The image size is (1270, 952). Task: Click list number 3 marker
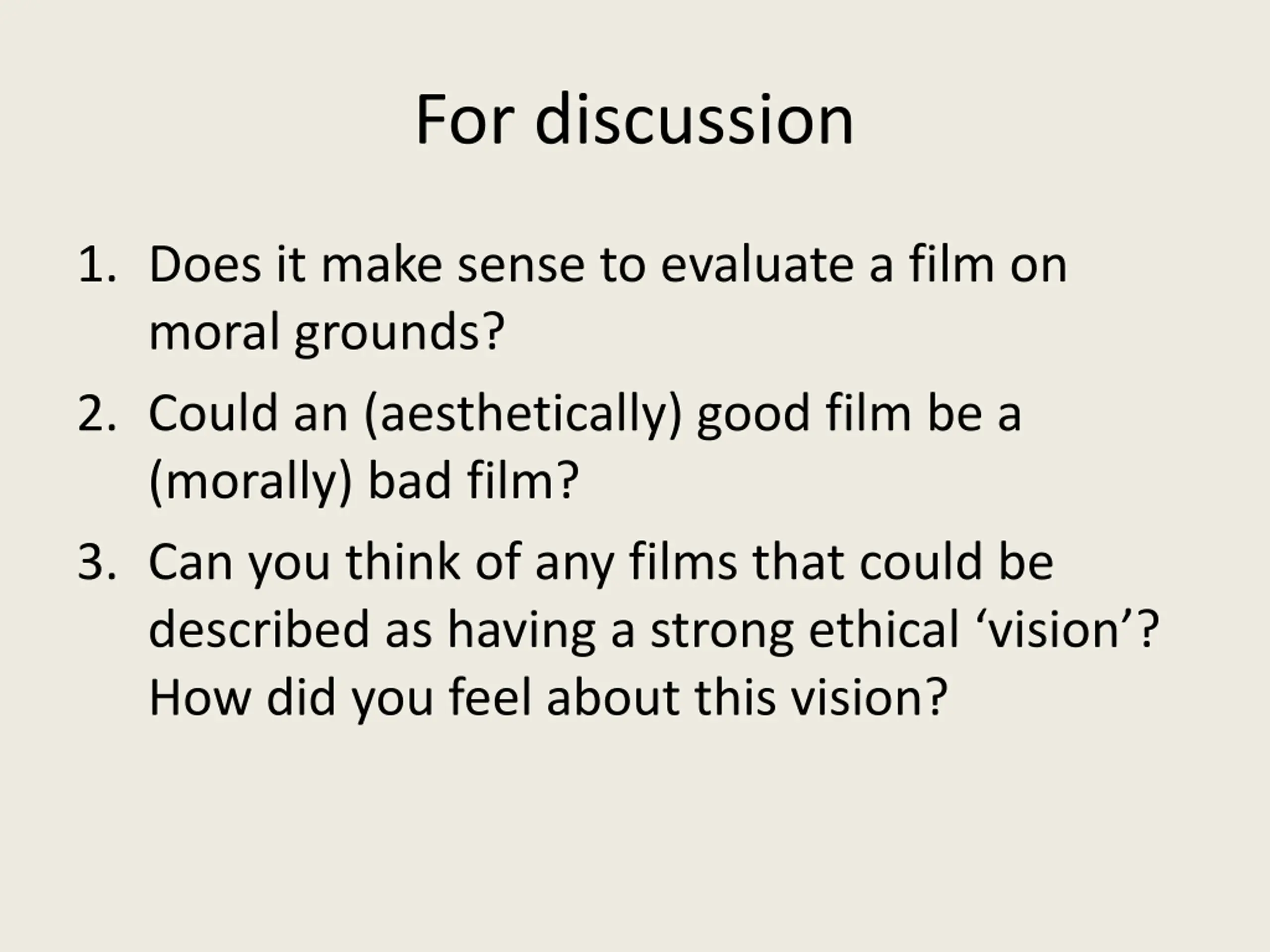point(97,561)
